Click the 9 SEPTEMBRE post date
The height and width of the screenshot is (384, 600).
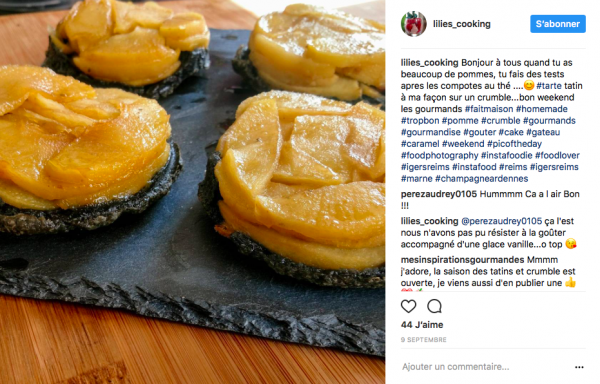click(x=423, y=340)
